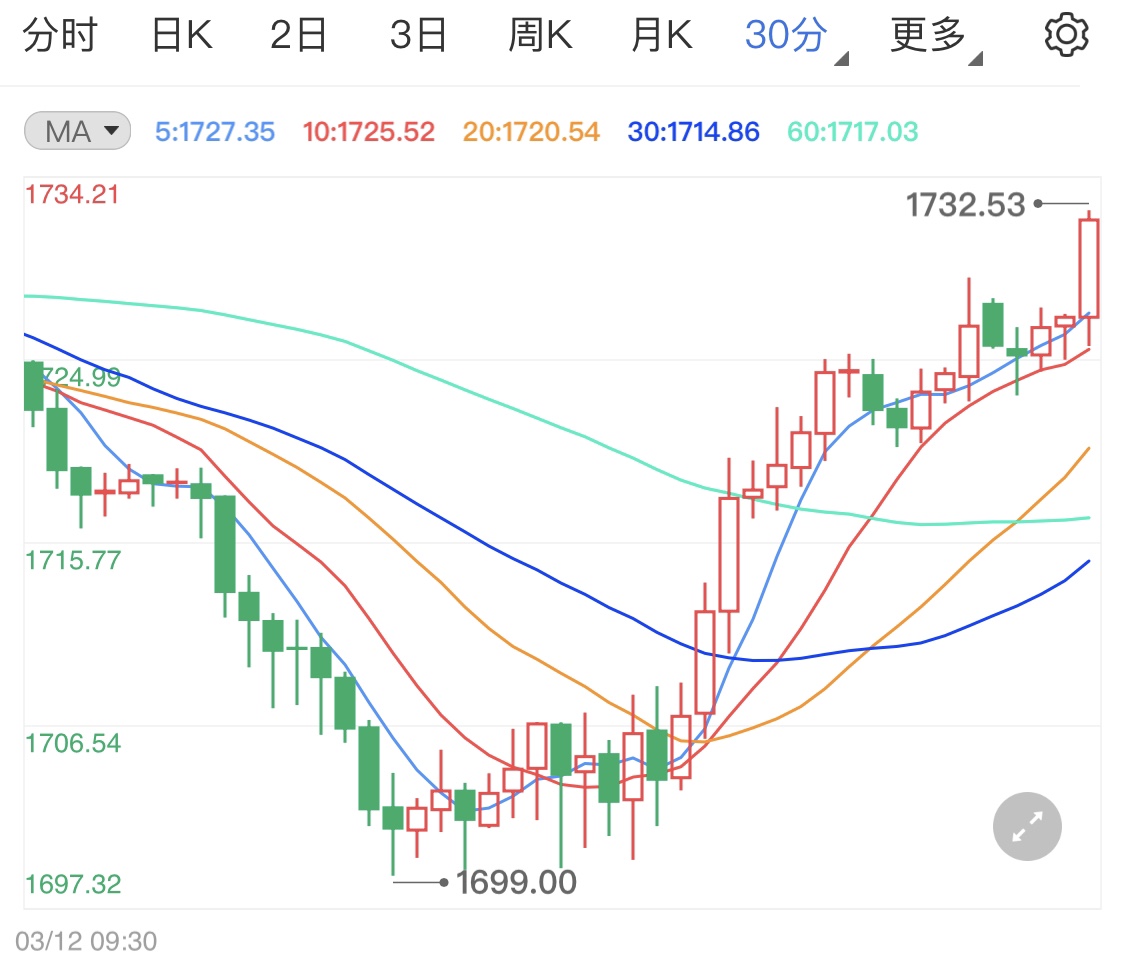Switch to the 分时 tab
1125x965 pixels.
point(60,34)
